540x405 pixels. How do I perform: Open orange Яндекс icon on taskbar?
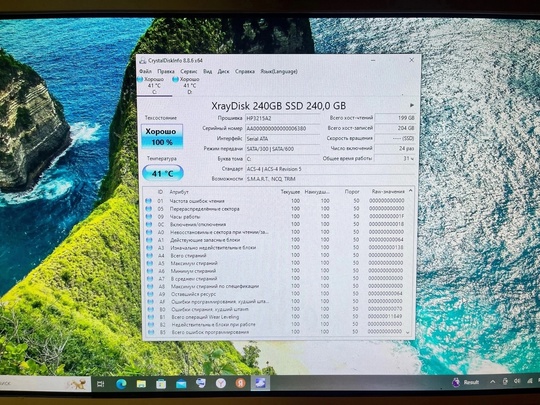[240, 383]
